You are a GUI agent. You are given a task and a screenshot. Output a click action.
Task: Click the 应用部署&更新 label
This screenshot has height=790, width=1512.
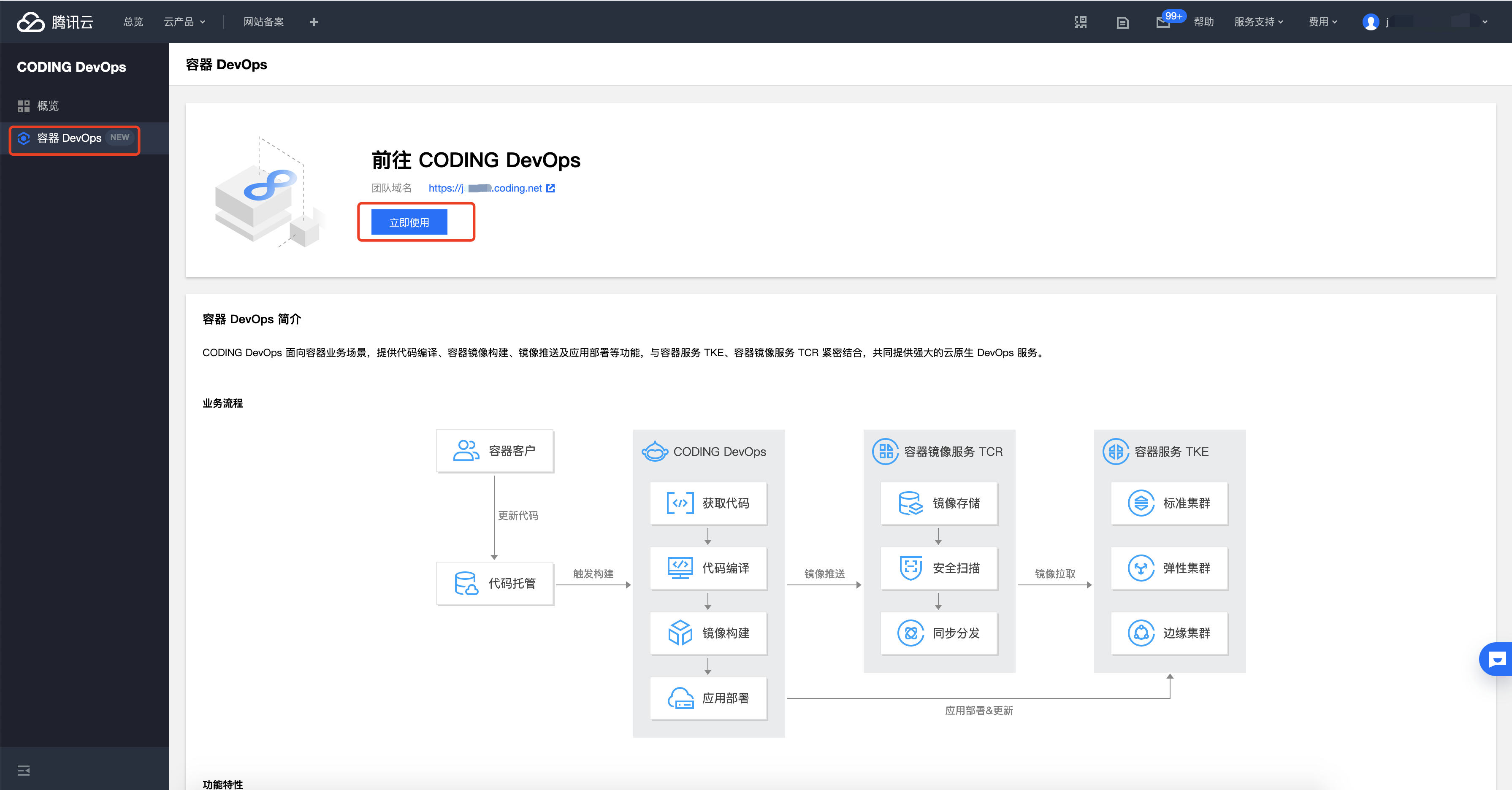click(978, 710)
